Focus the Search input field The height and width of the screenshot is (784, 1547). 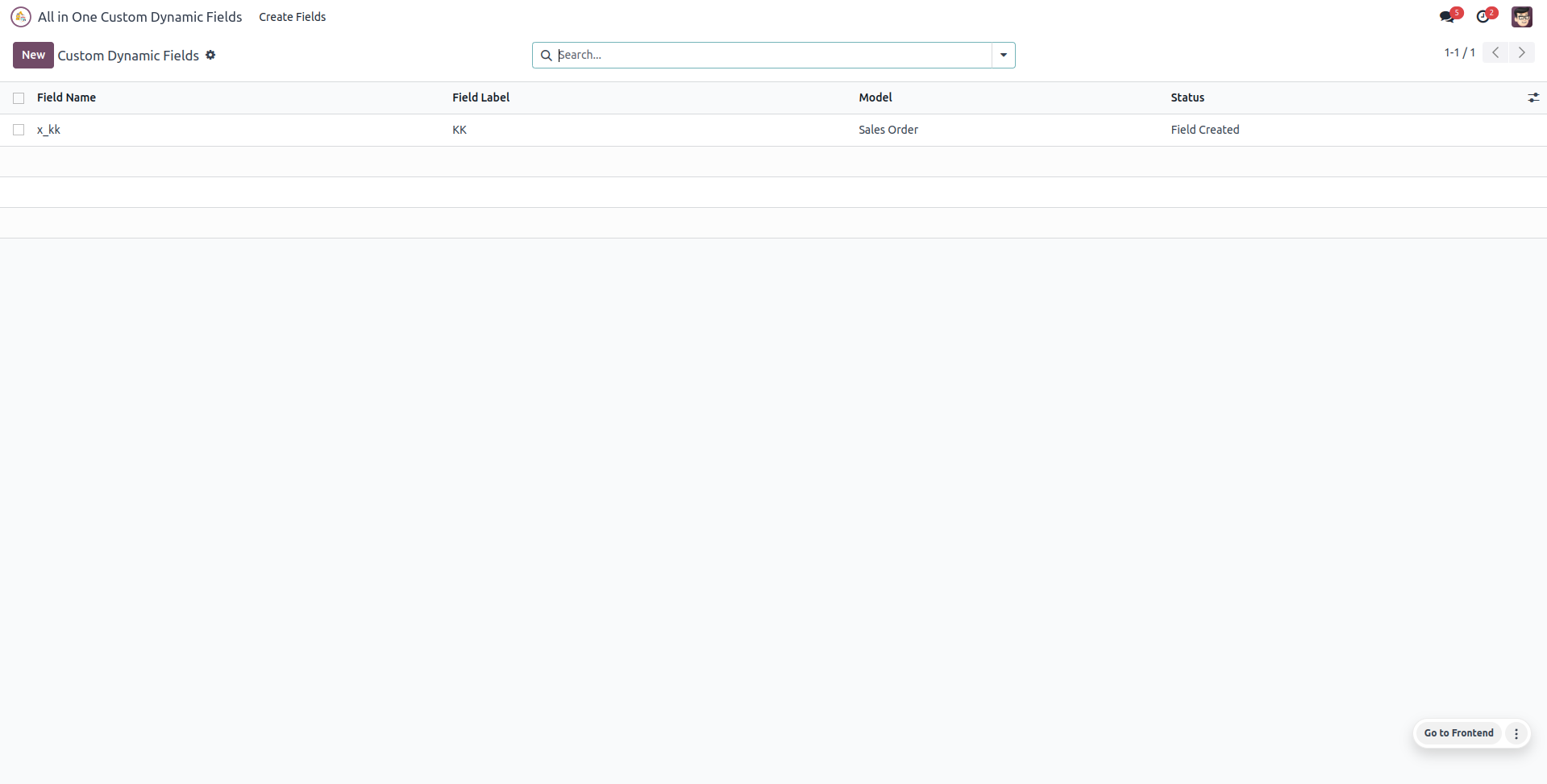pyautogui.click(x=772, y=55)
